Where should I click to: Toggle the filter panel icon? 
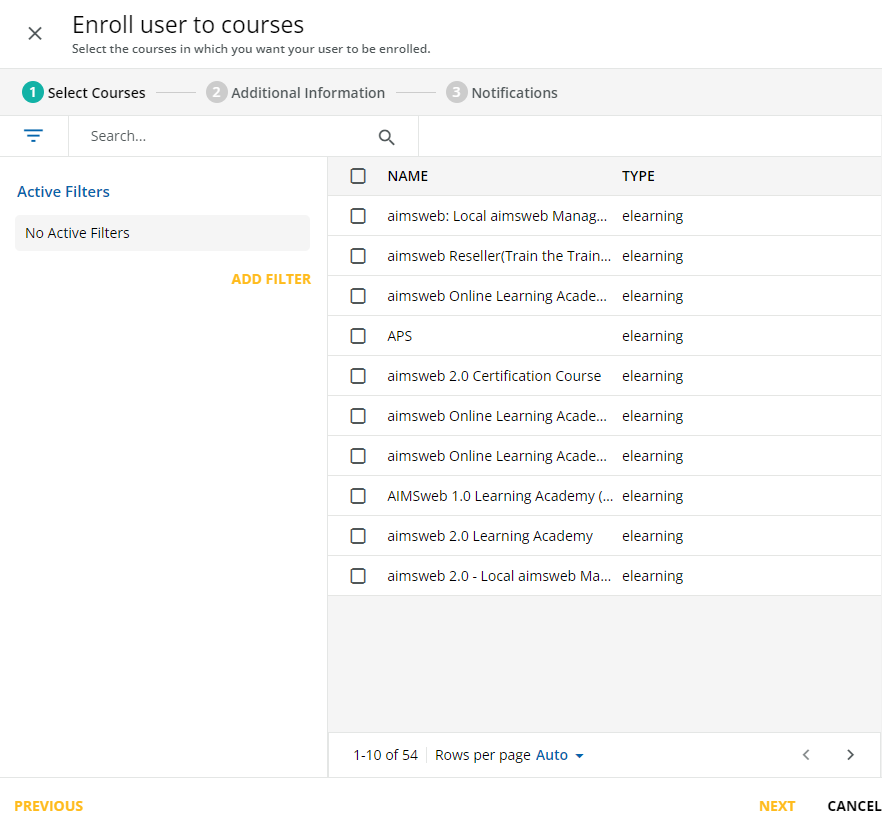(x=33, y=136)
